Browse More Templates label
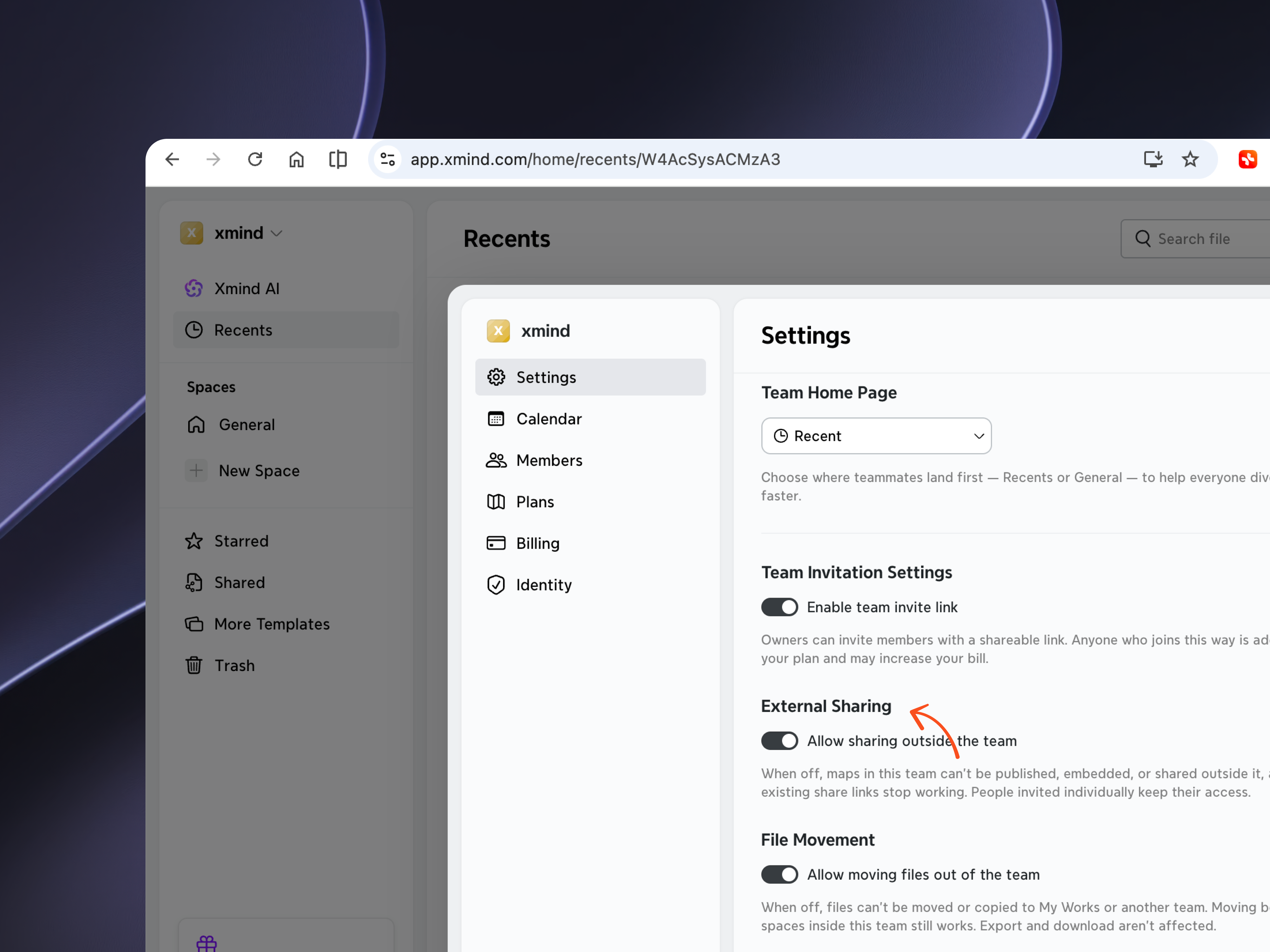The image size is (1270, 952). pos(272,624)
